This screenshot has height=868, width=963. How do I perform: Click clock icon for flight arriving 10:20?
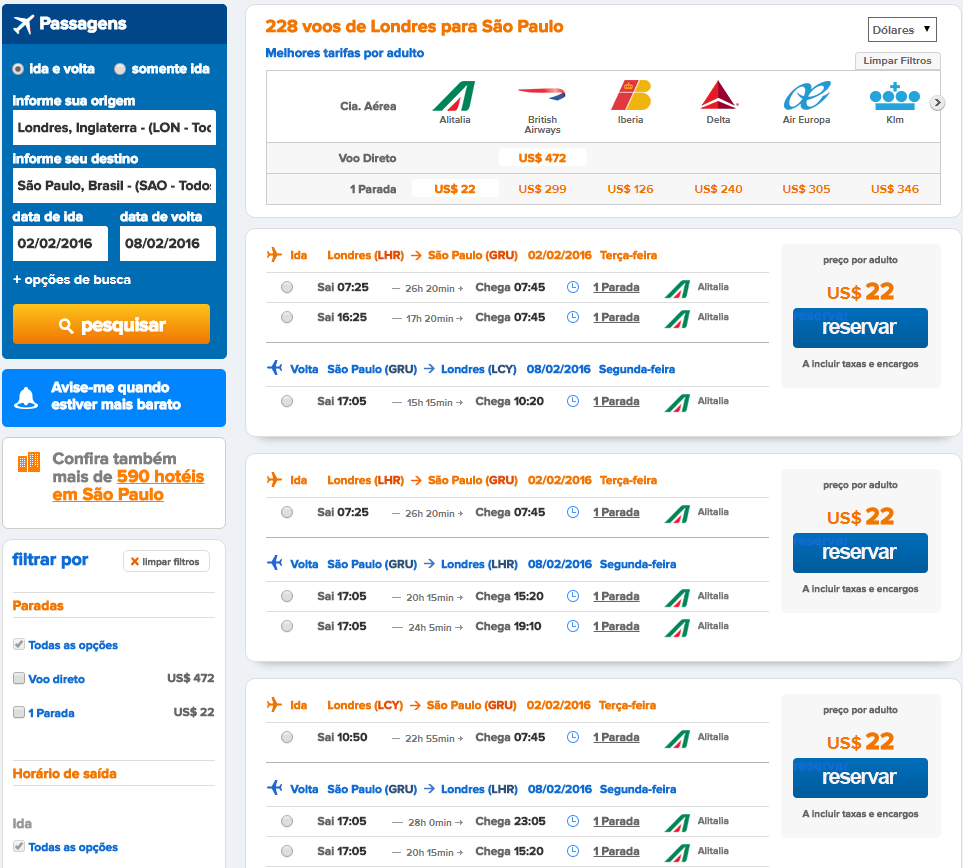coord(572,401)
